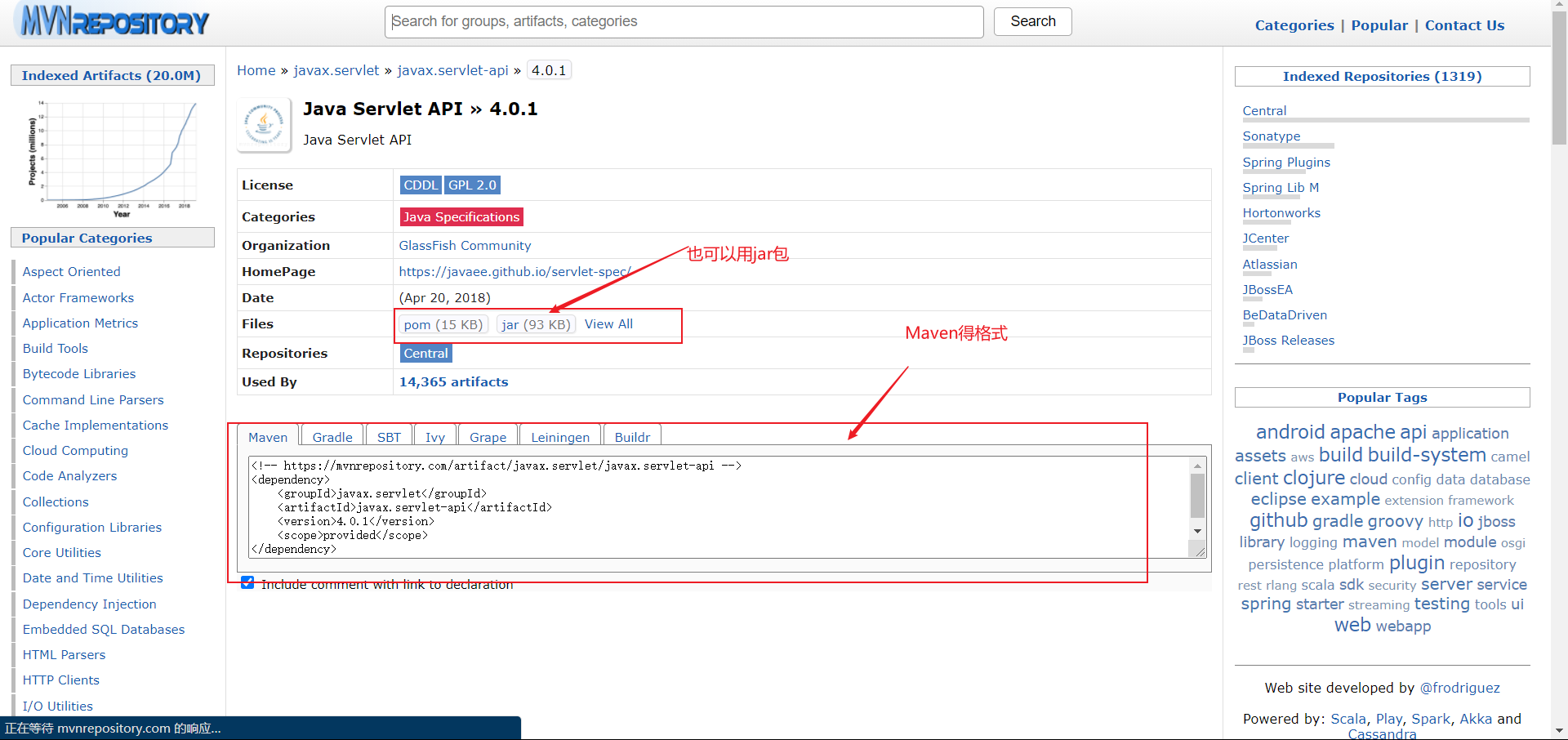The image size is (1568, 740).
Task: Switch to the SBT tab
Action: click(x=389, y=437)
